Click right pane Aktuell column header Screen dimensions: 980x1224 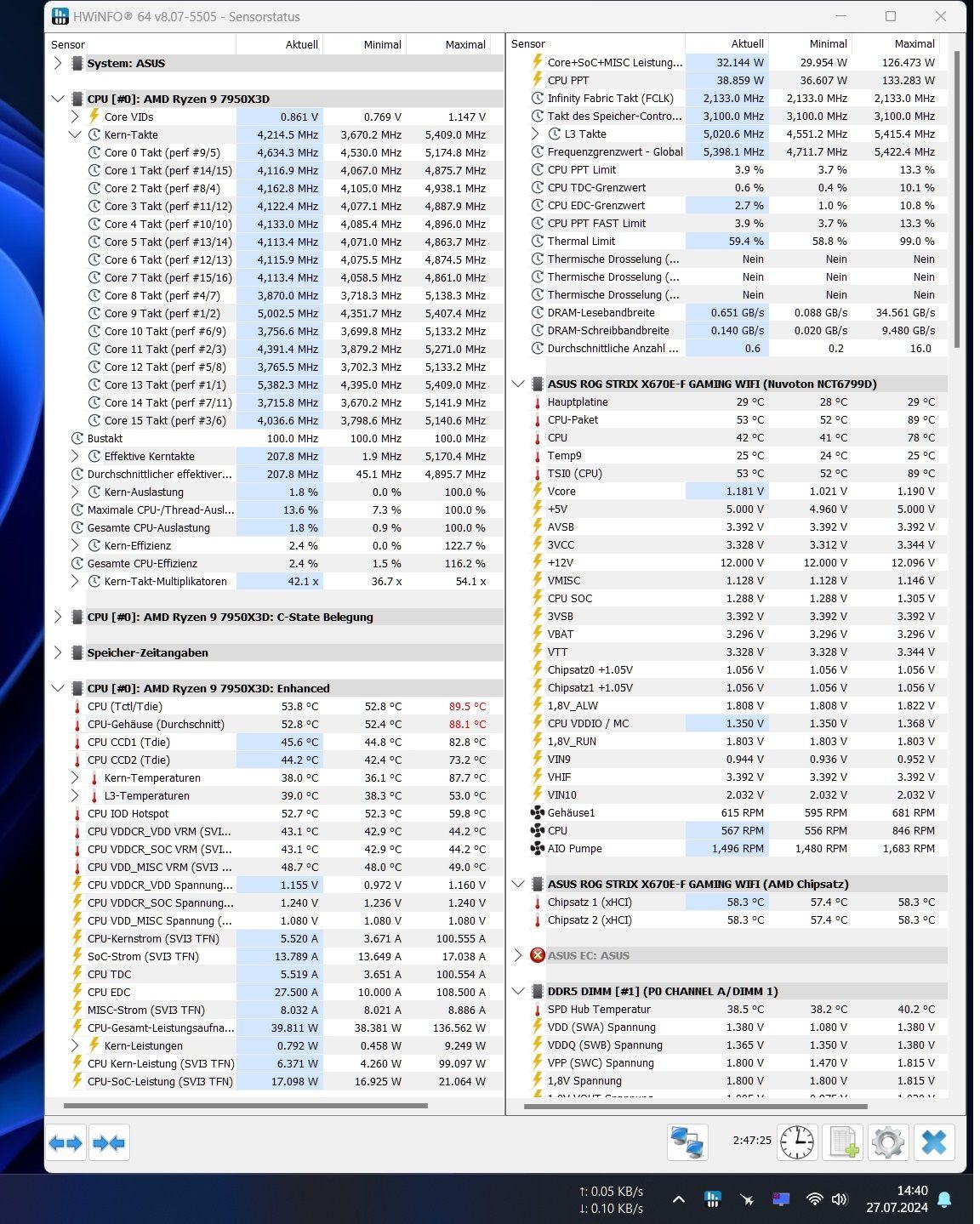[x=727, y=43]
